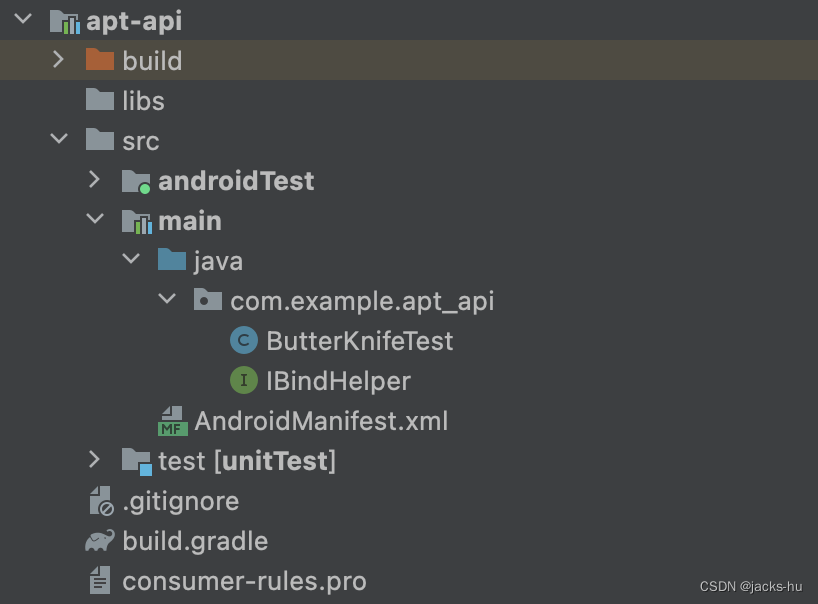Select the build.gradle file
The width and height of the screenshot is (818, 604).
tap(194, 541)
